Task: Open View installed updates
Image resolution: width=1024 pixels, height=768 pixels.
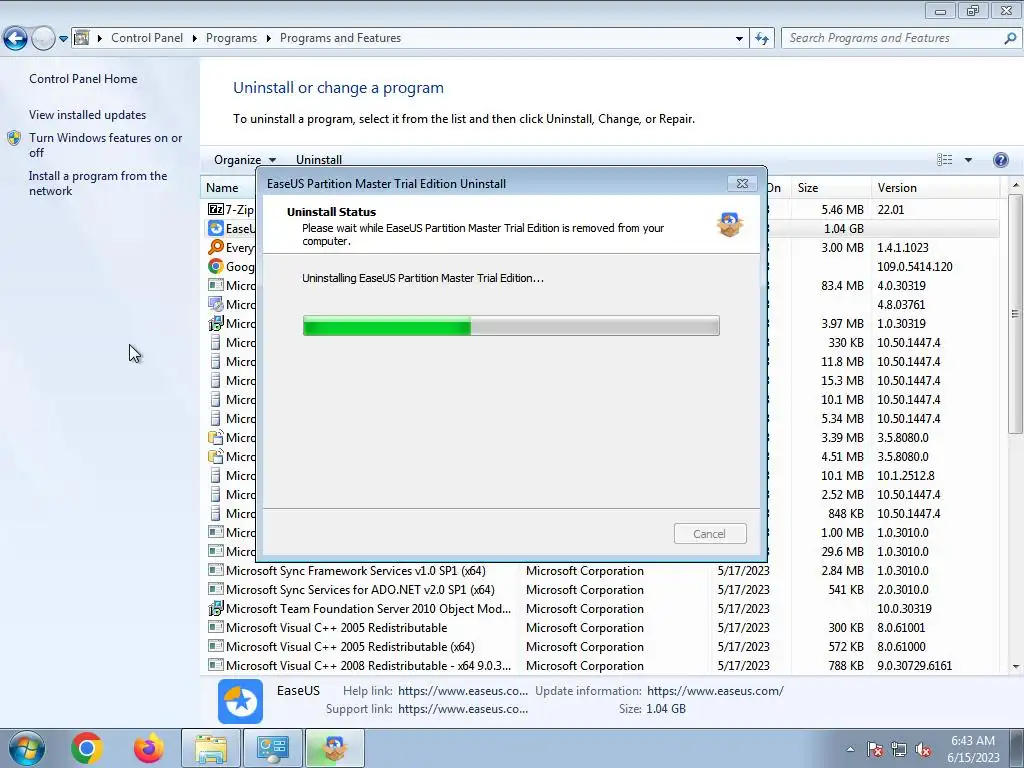Action: tap(88, 114)
